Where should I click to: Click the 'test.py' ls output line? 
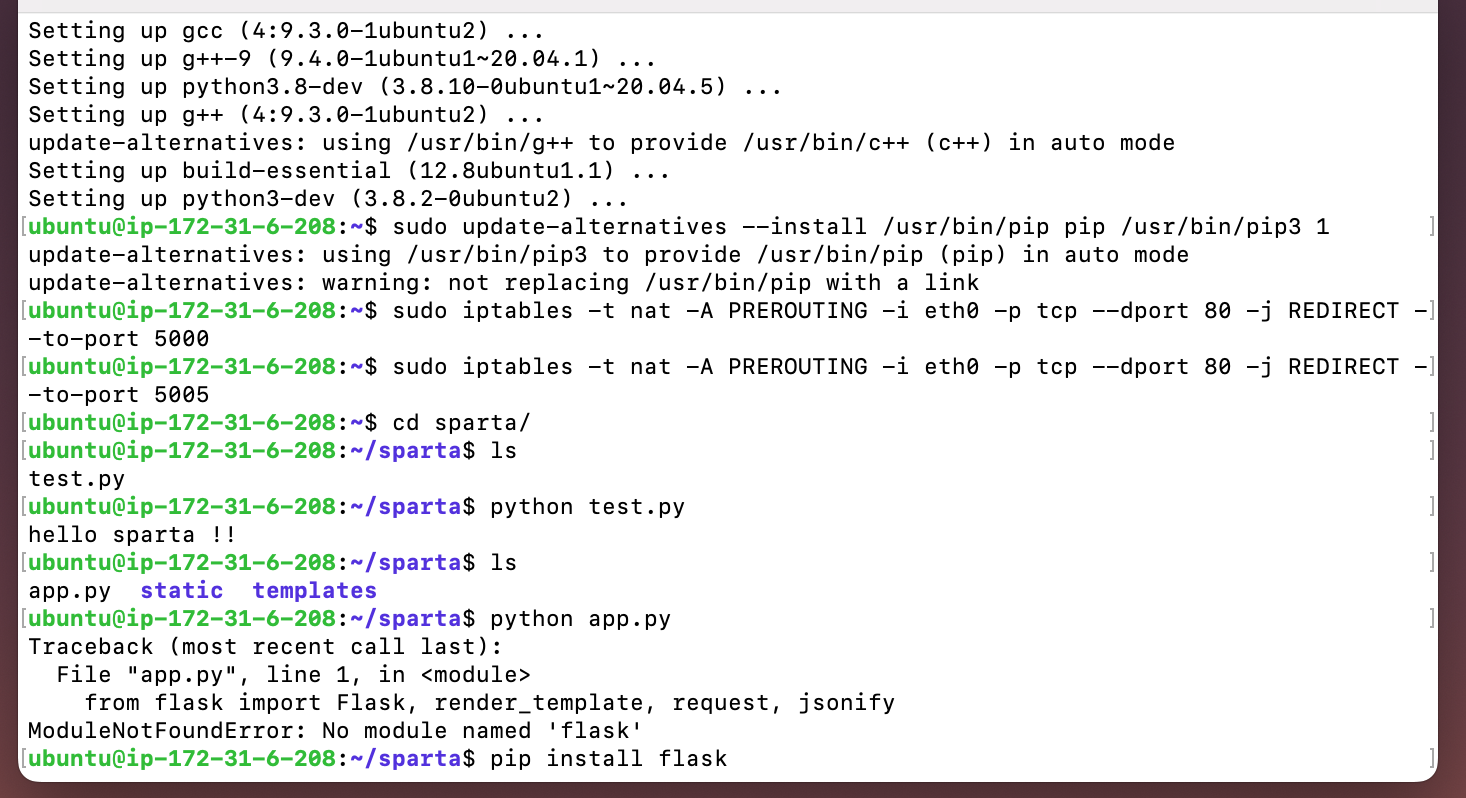point(76,479)
